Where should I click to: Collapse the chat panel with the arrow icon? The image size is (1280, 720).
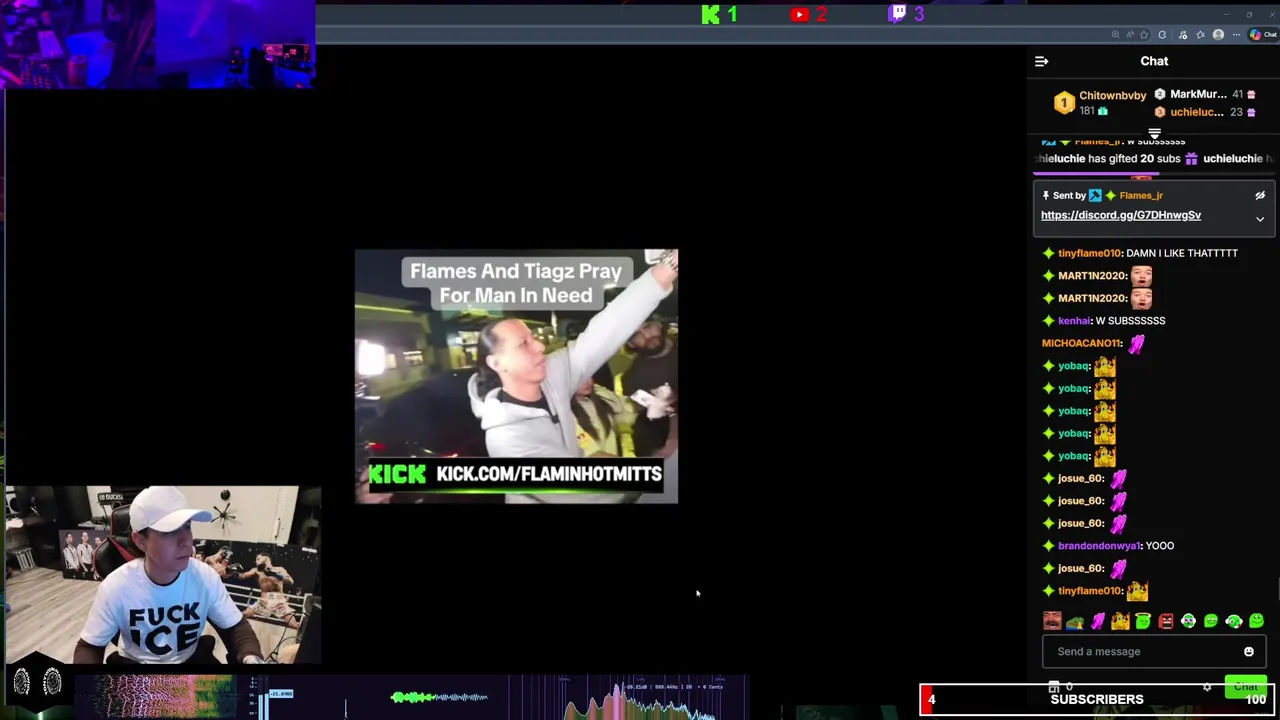pos(1041,61)
